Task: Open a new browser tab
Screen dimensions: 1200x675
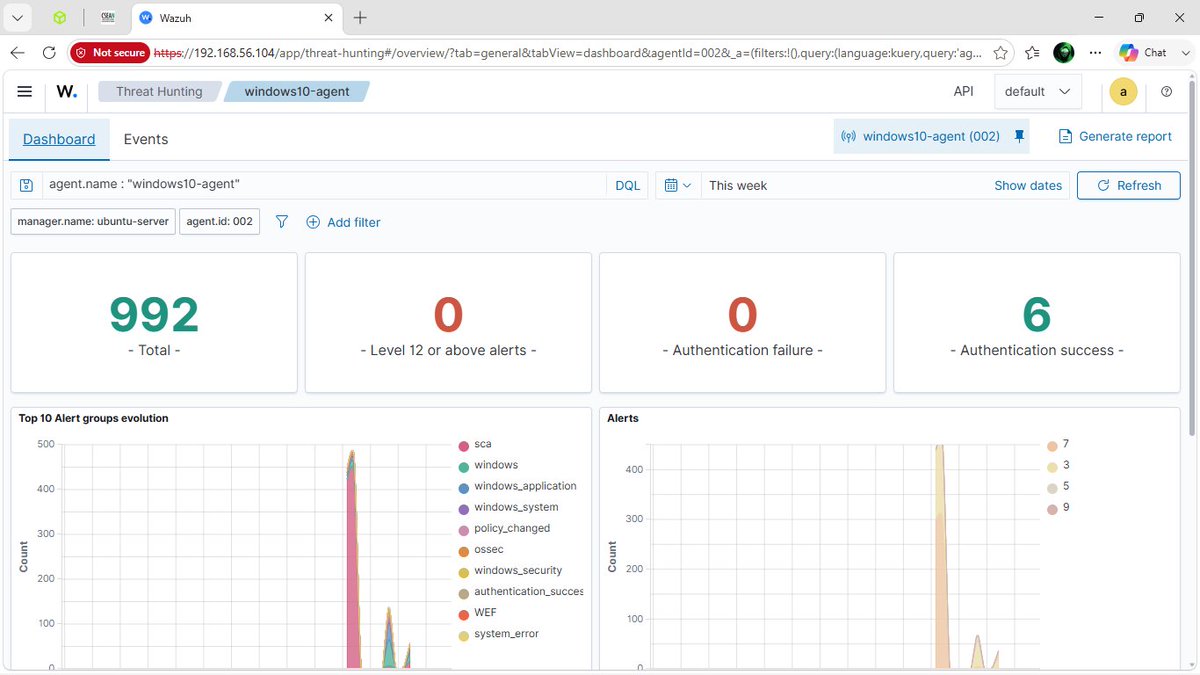Action: tap(360, 17)
